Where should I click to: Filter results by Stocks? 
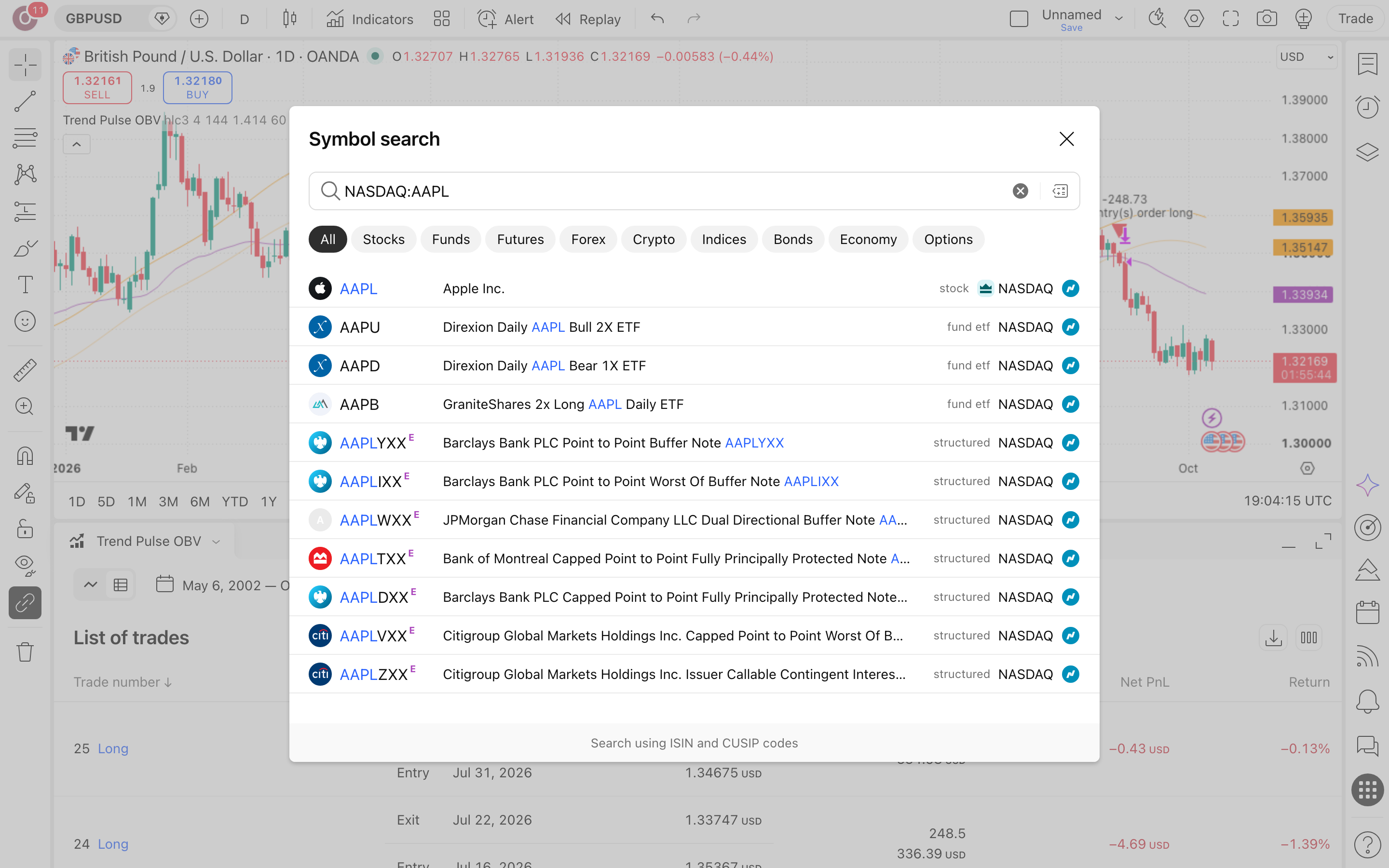click(x=383, y=239)
